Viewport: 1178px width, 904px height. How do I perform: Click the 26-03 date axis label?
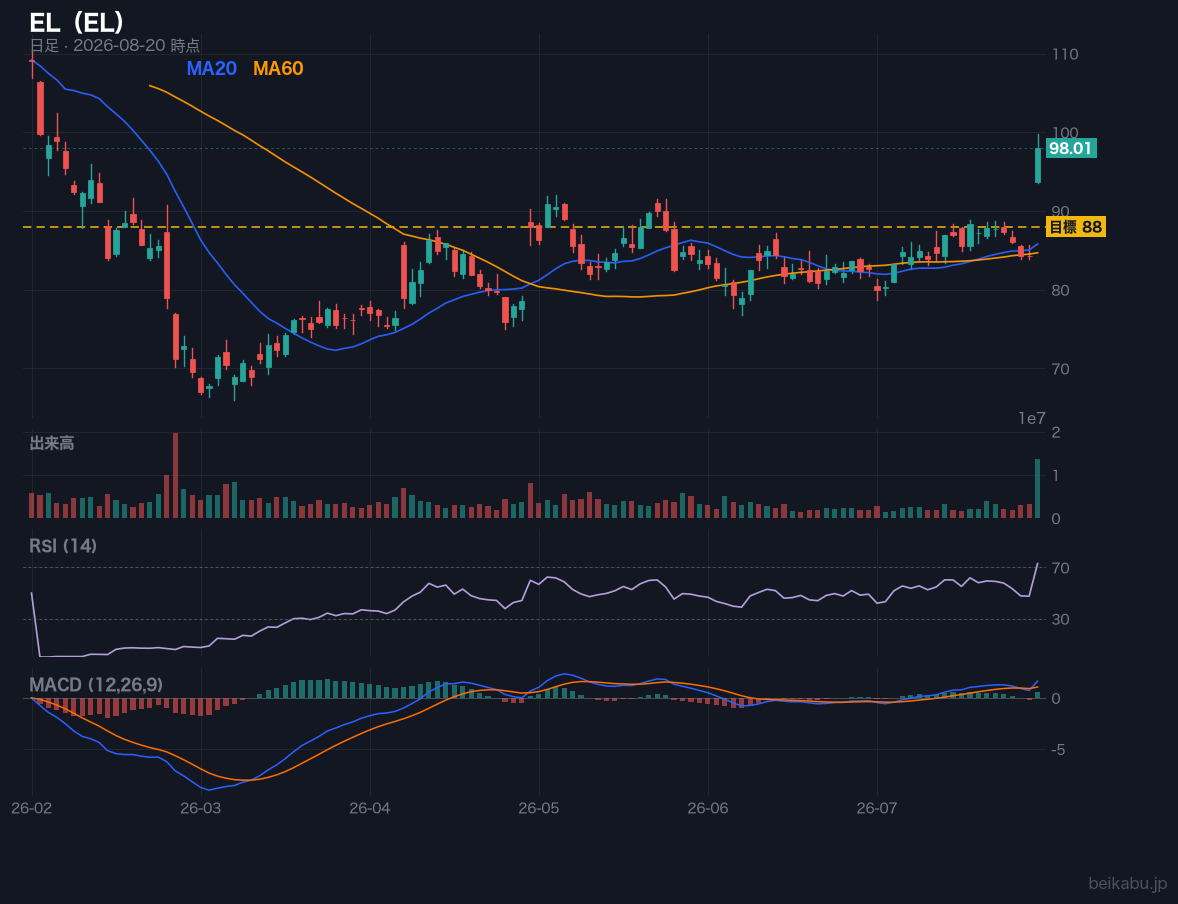click(x=201, y=809)
